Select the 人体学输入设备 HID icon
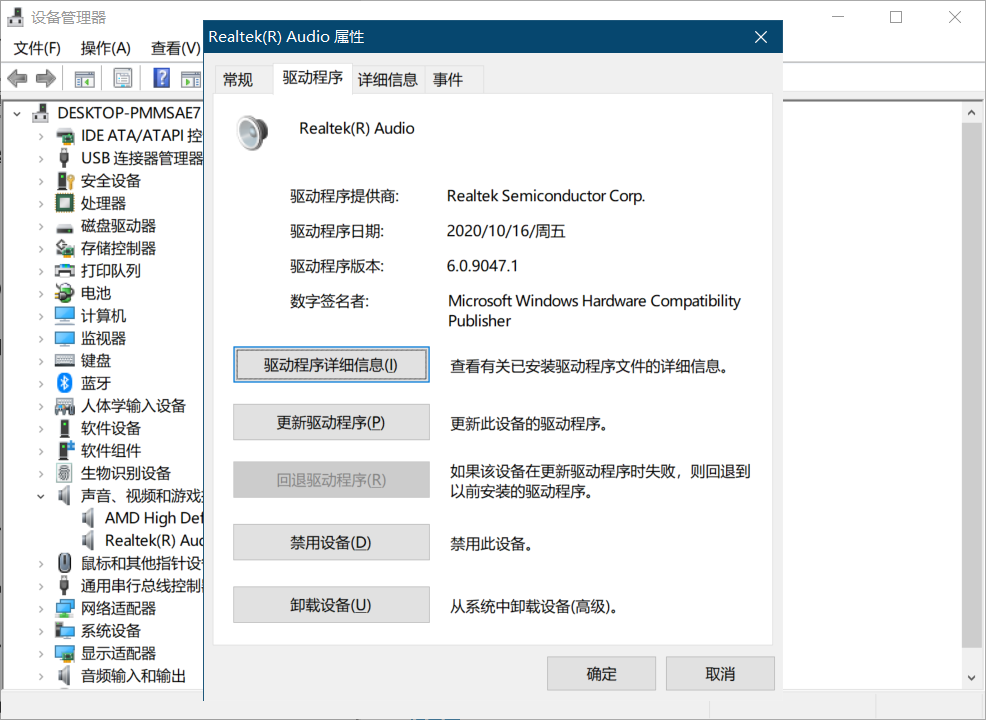The image size is (986, 720). [65, 406]
